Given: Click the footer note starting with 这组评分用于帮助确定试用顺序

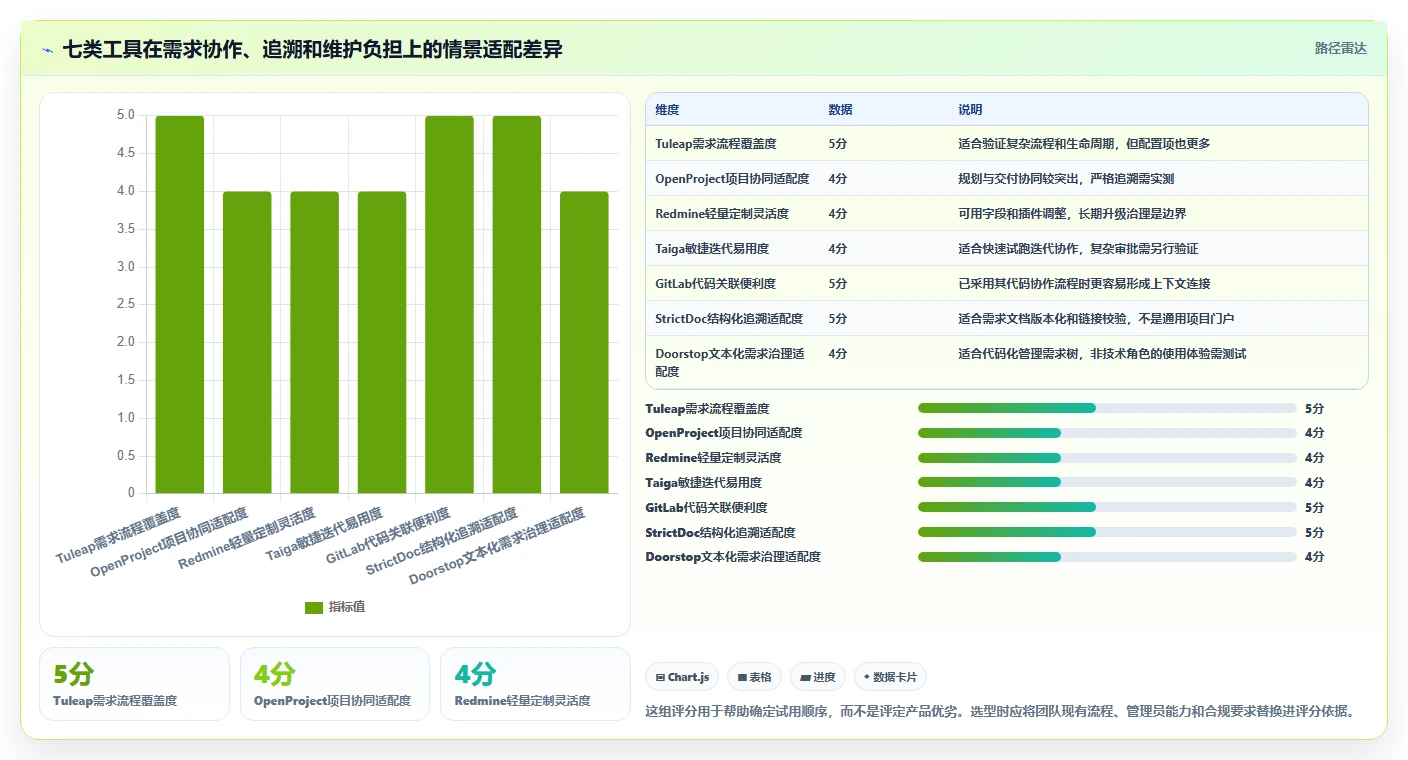Looking at the screenshot, I should point(1001,712).
